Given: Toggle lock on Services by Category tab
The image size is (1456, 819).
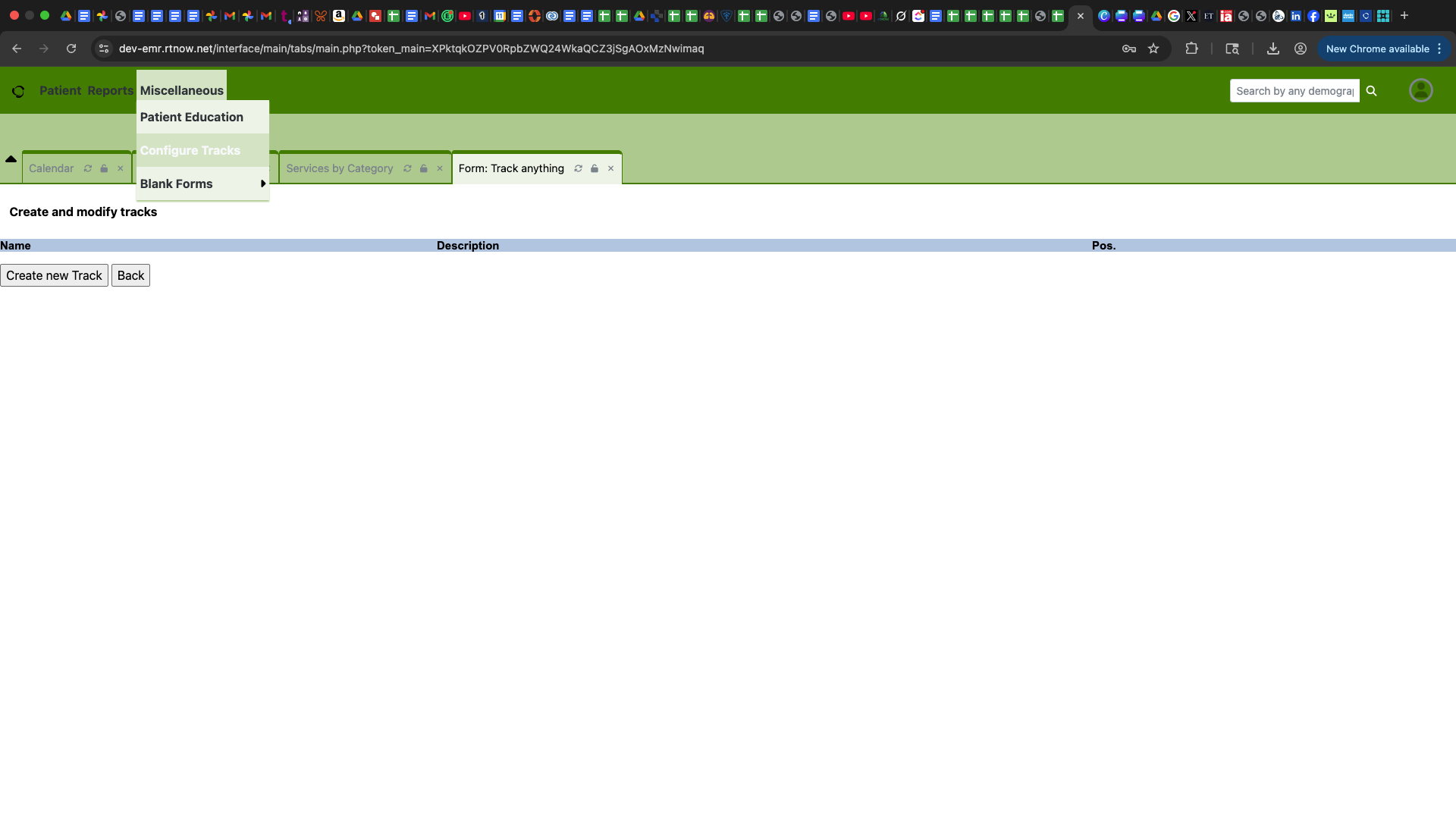Looking at the screenshot, I should coord(424,168).
